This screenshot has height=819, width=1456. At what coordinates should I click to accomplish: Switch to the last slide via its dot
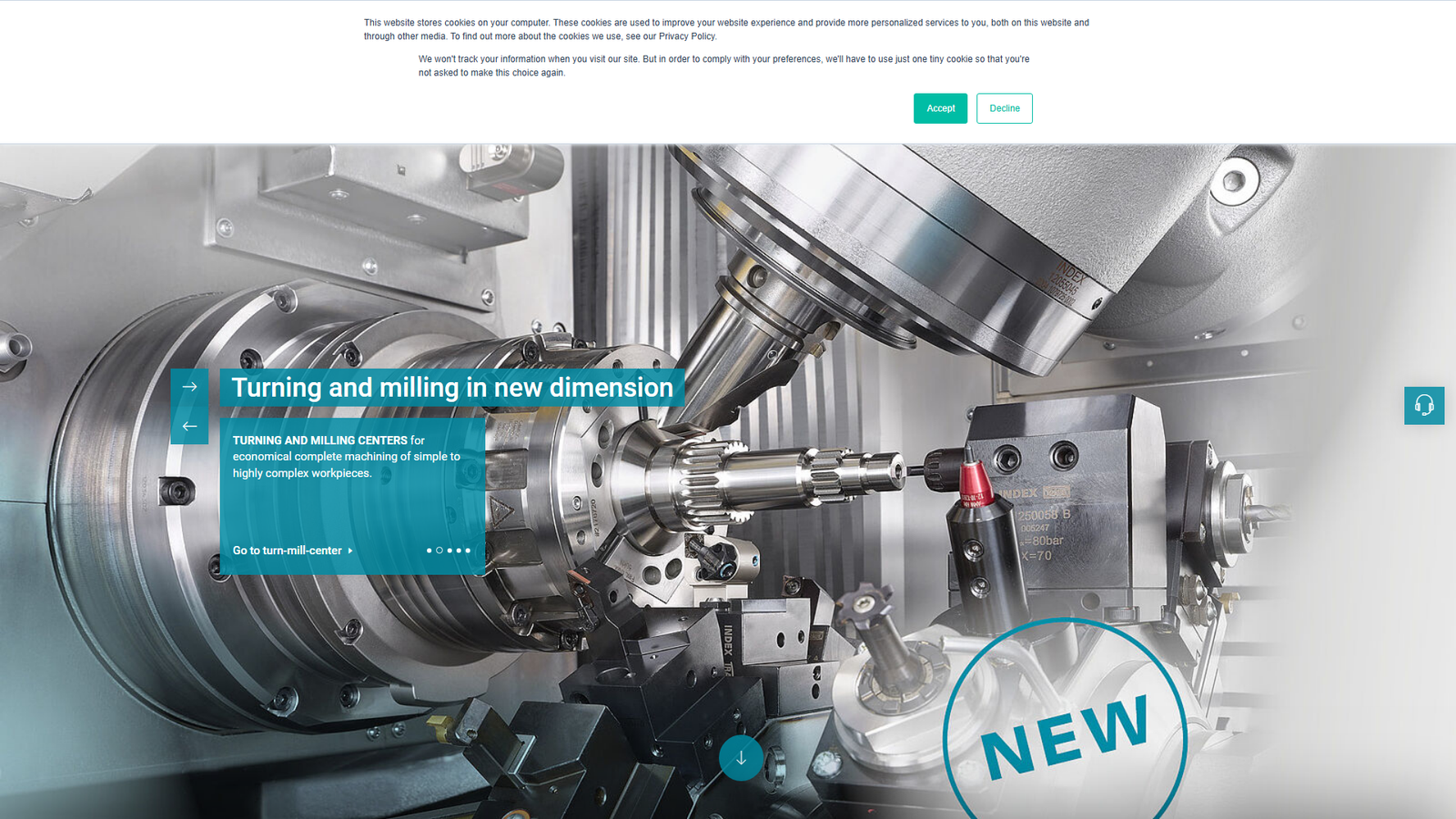[x=468, y=550]
